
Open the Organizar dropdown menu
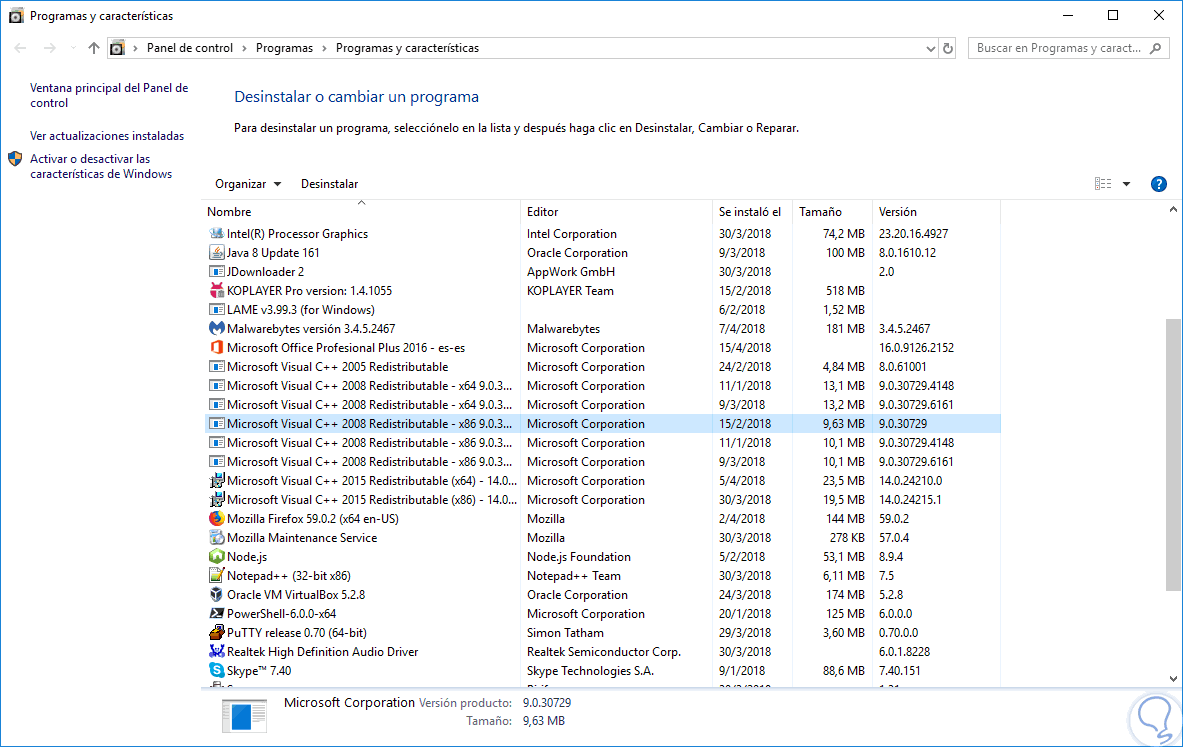click(248, 184)
